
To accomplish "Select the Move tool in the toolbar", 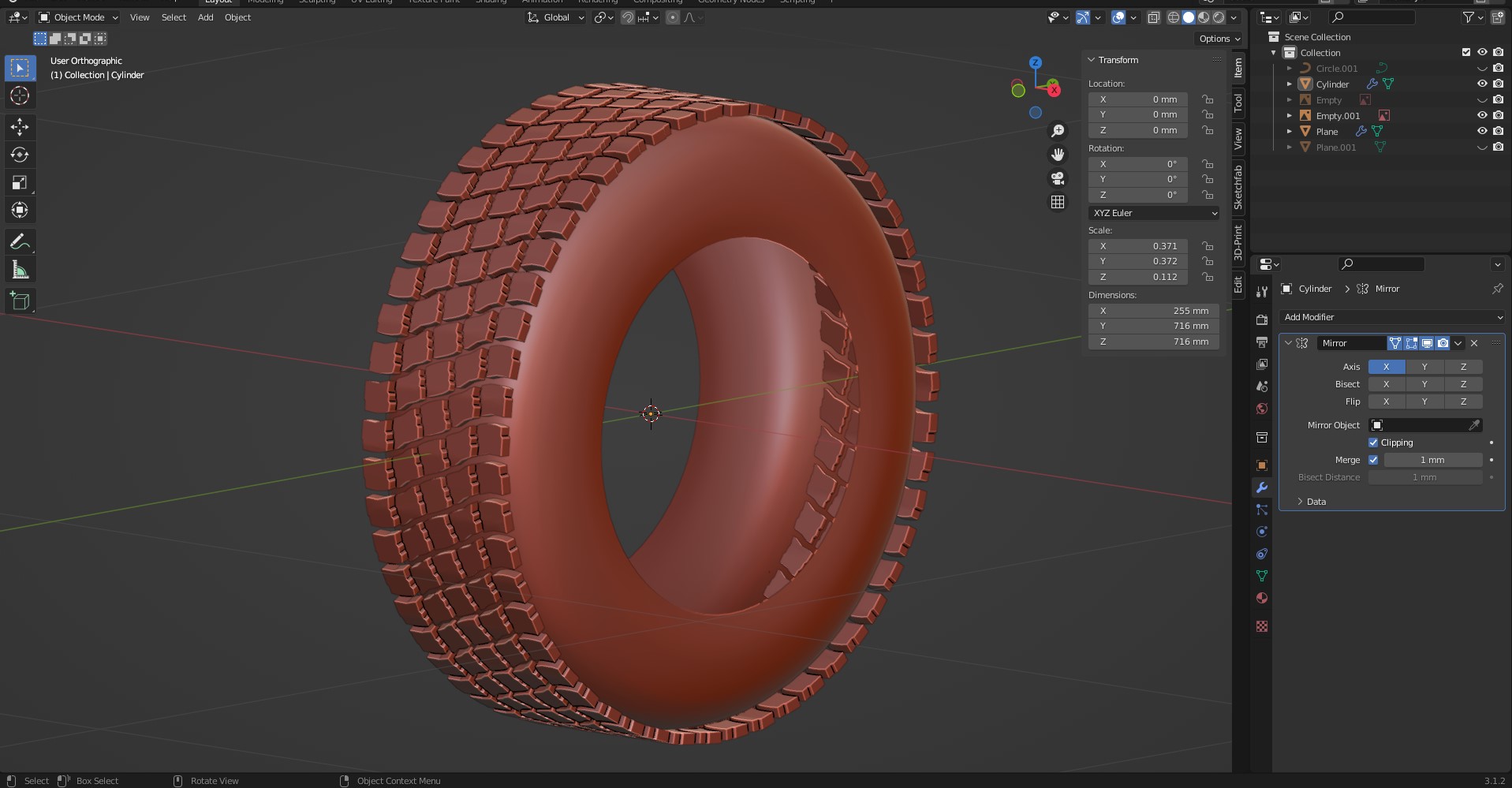I will click(20, 127).
